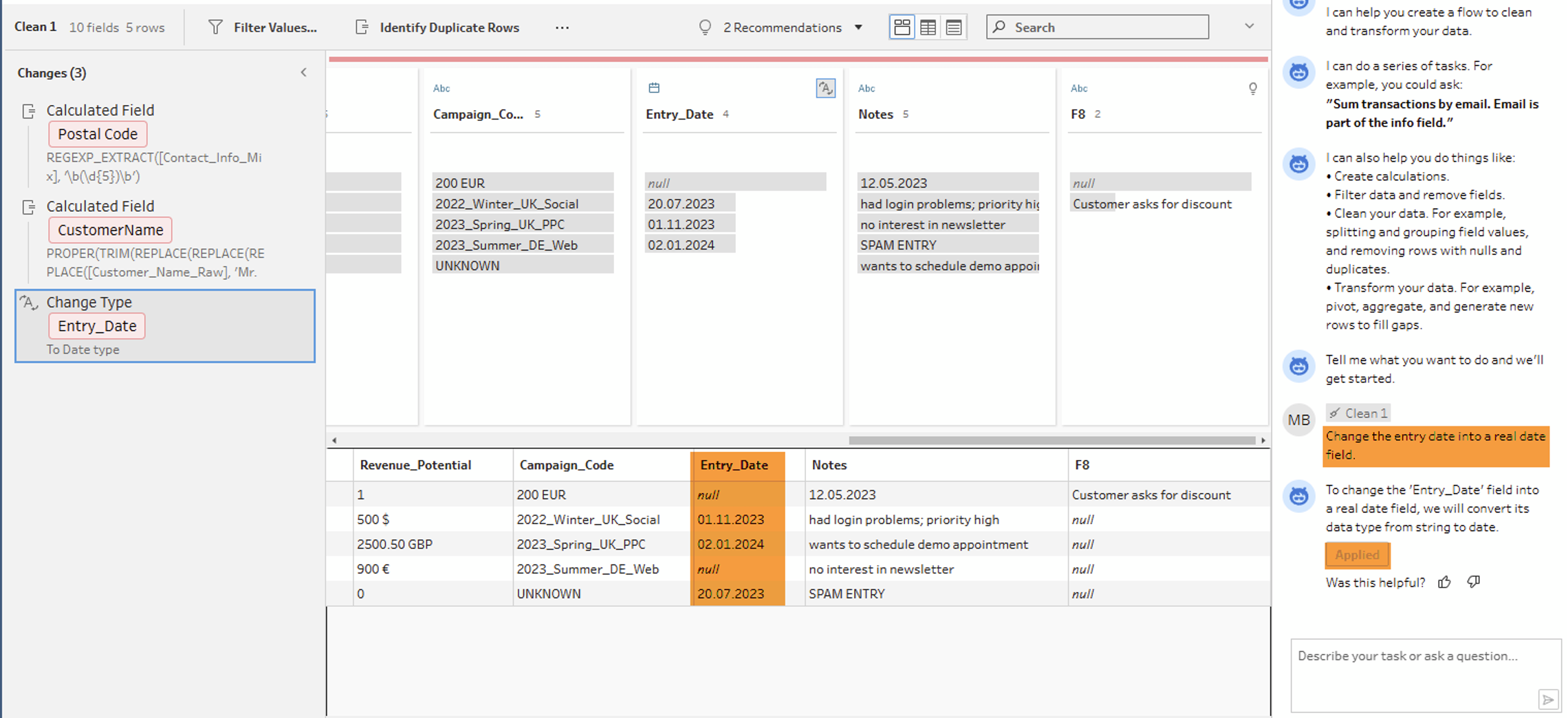Click the change type icon on Entry_Date card
Image resolution: width=1568 pixels, height=718 pixels.
tap(825, 88)
